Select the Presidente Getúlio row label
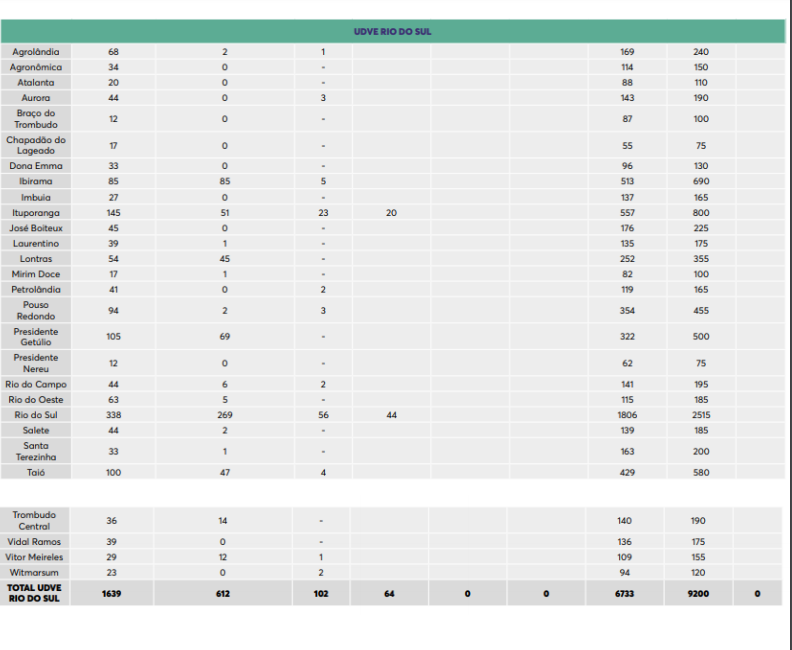 click(x=36, y=337)
